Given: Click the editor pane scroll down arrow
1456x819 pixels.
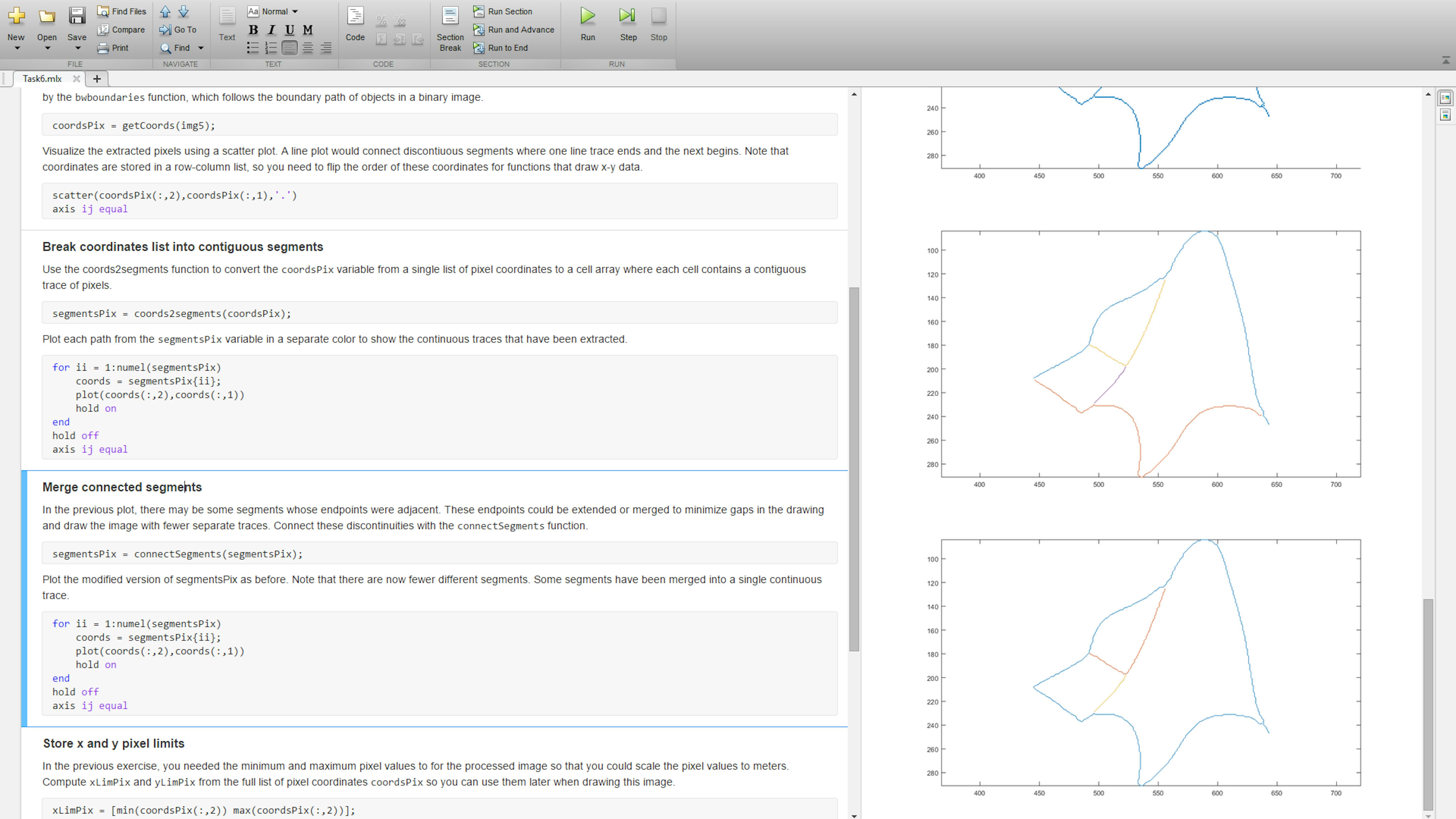Looking at the screenshot, I should 854,816.
